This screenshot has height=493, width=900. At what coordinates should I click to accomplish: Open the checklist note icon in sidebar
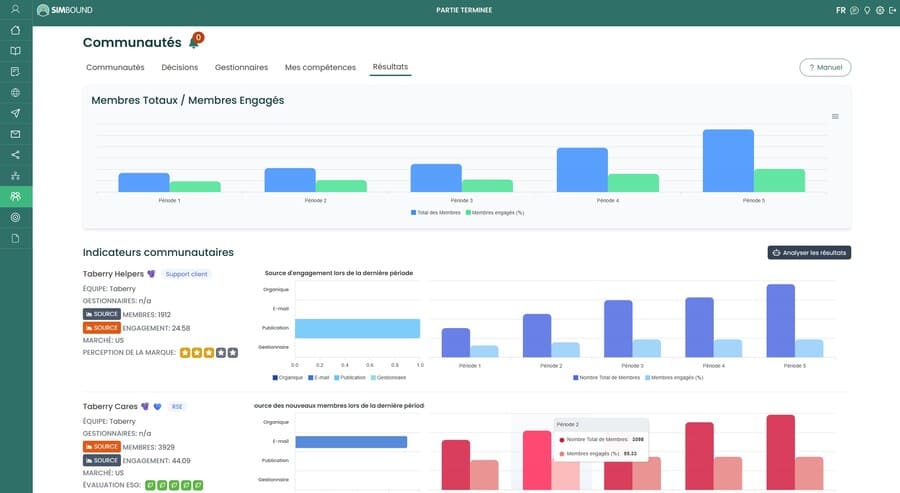coord(15,72)
